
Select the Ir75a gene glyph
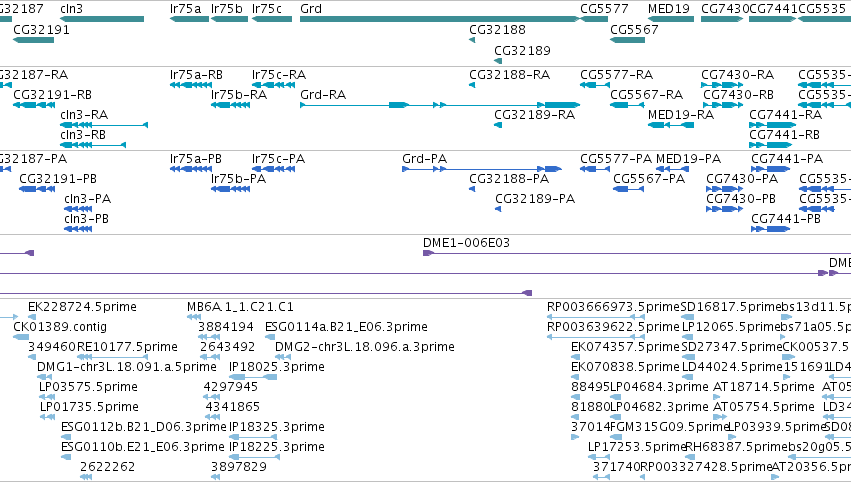pos(189,19)
